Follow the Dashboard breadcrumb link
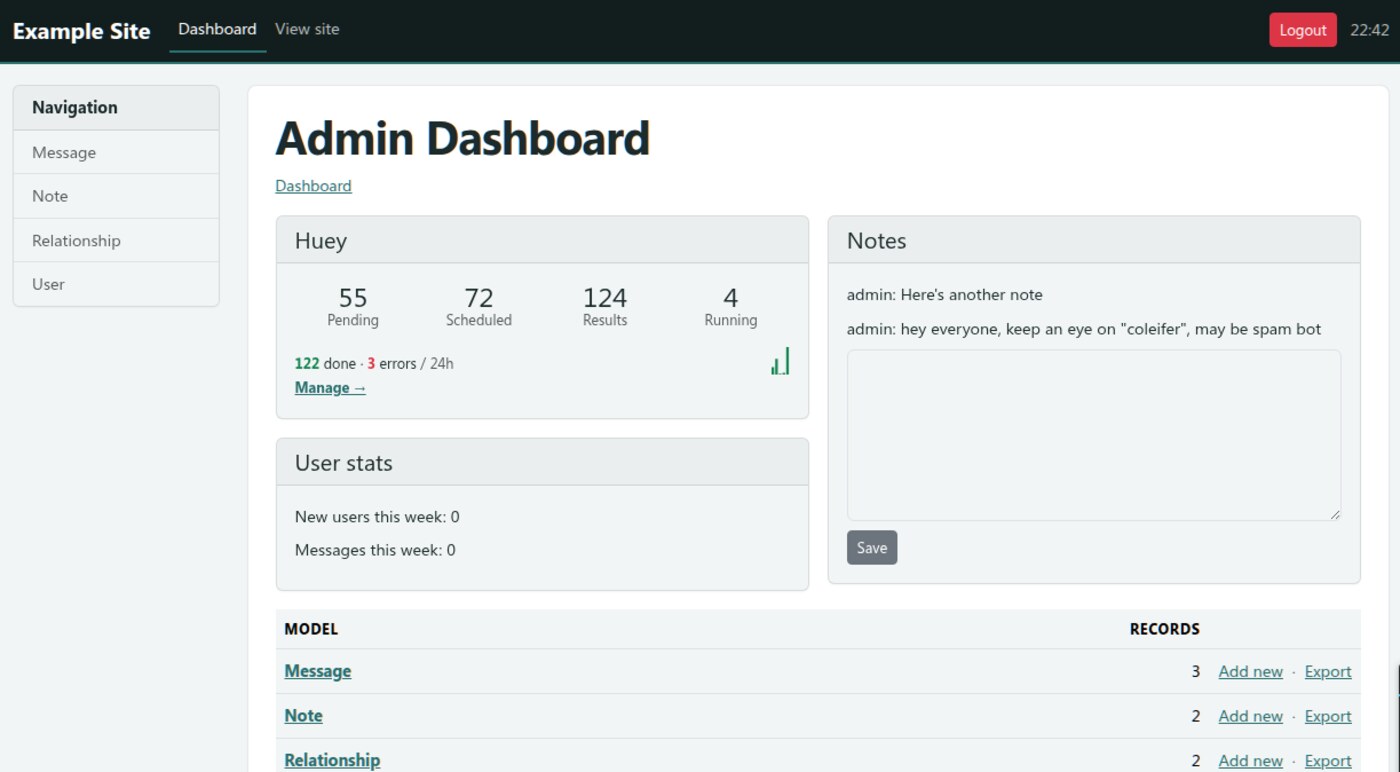This screenshot has width=1400, height=772. 313,186
